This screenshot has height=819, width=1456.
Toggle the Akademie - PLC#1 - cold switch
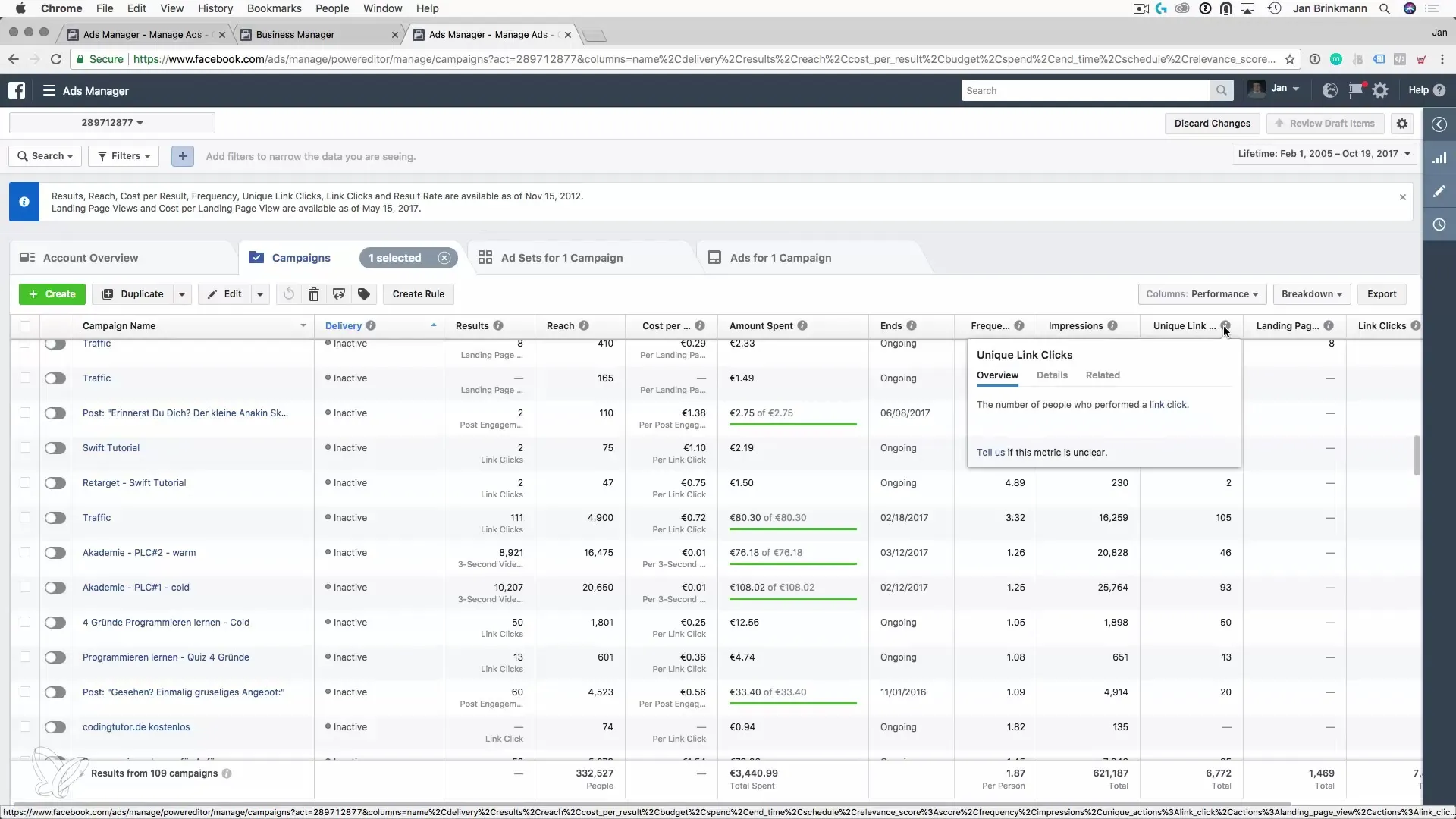[55, 588]
